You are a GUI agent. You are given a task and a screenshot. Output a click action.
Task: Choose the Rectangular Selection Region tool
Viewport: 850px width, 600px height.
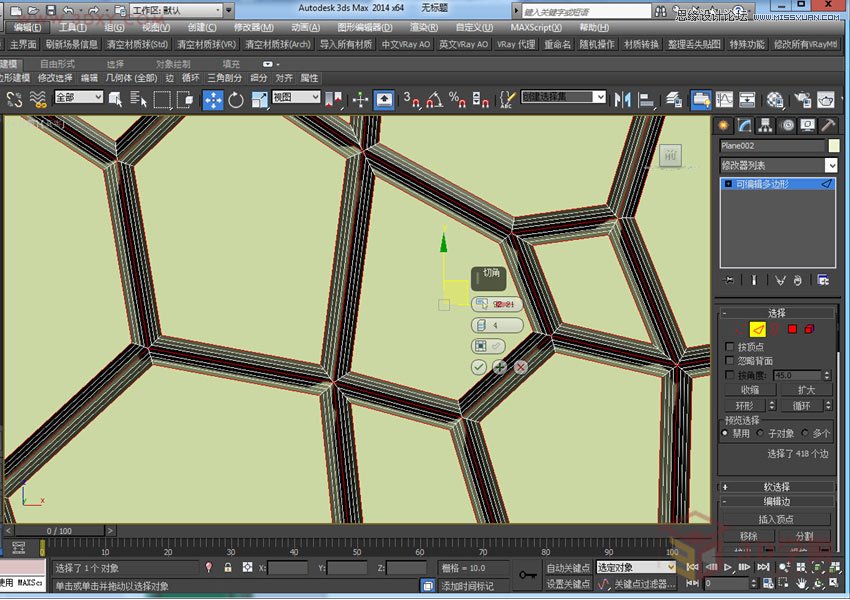162,100
